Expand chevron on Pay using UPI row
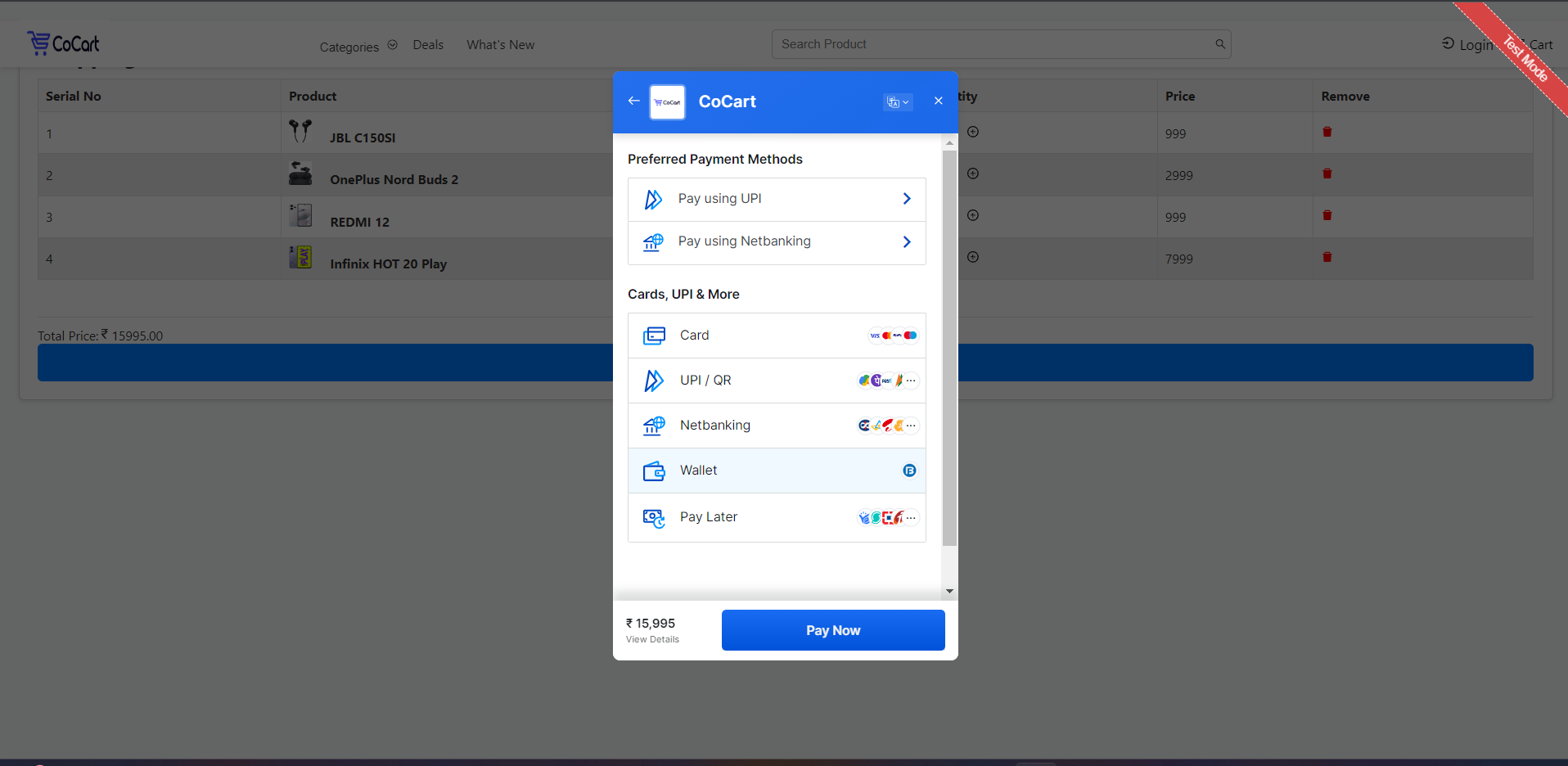1568x766 pixels. pos(907,199)
